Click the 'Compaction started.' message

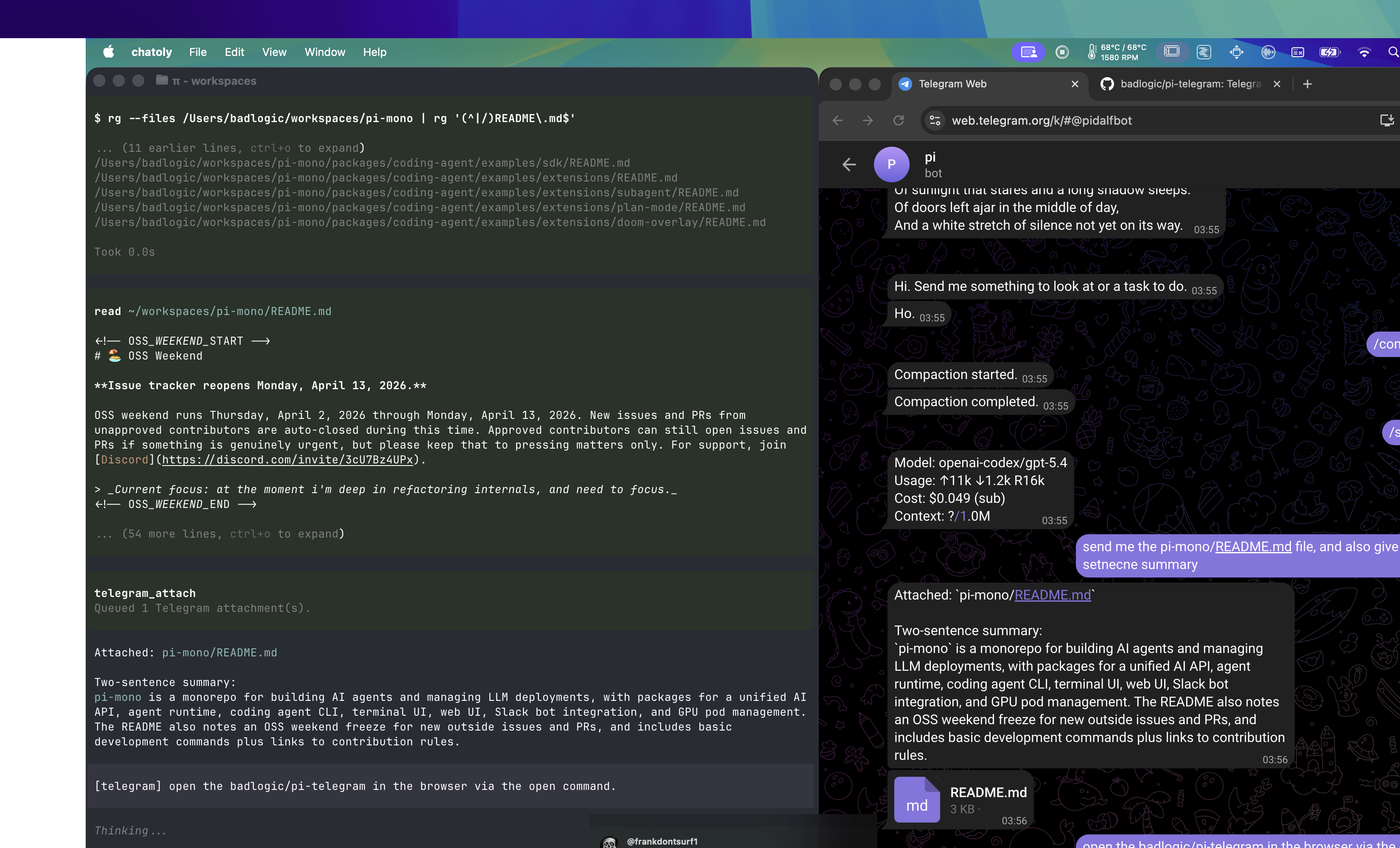[970, 375]
